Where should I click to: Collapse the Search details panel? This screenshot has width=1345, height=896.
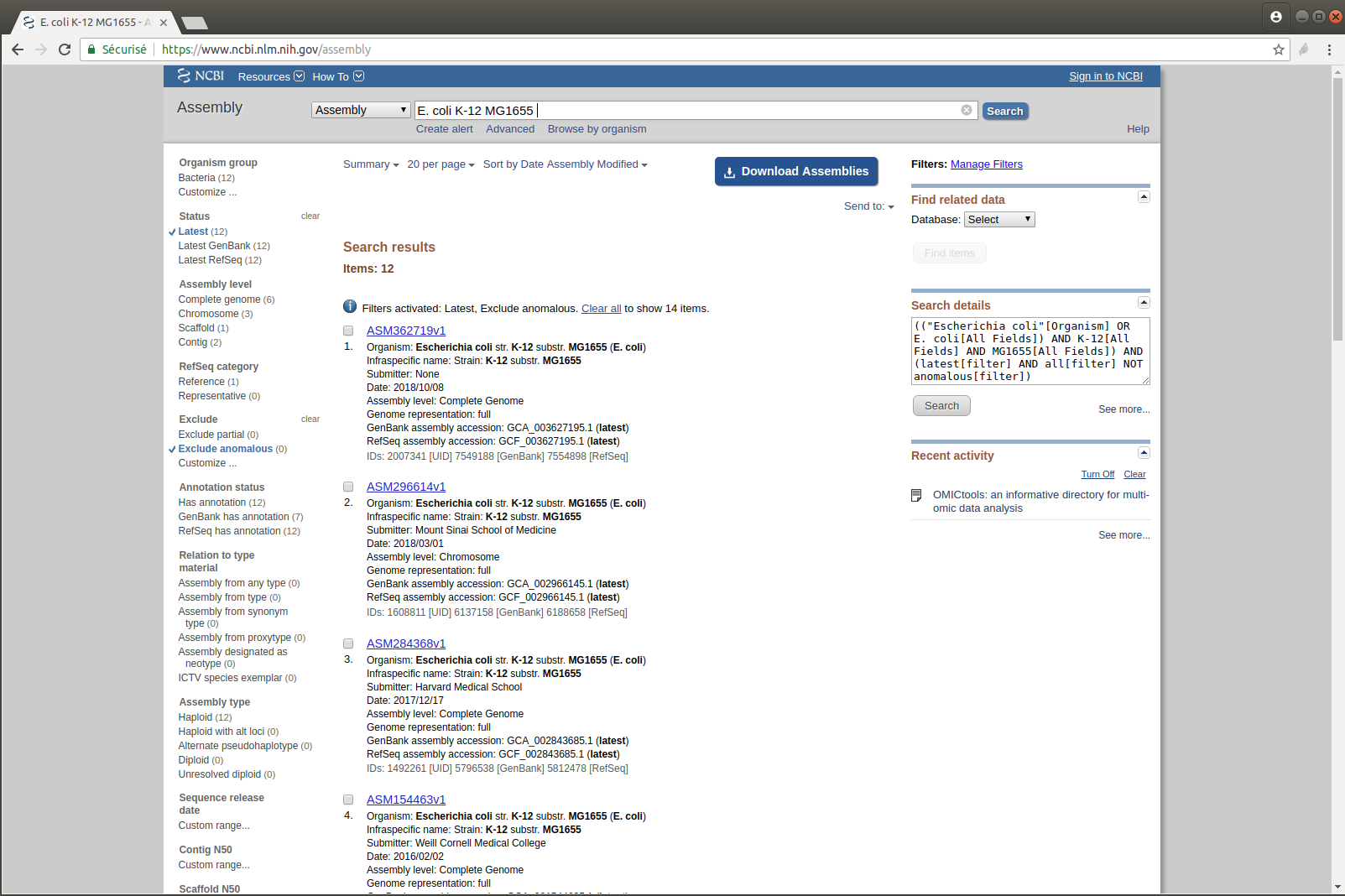coord(1144,302)
